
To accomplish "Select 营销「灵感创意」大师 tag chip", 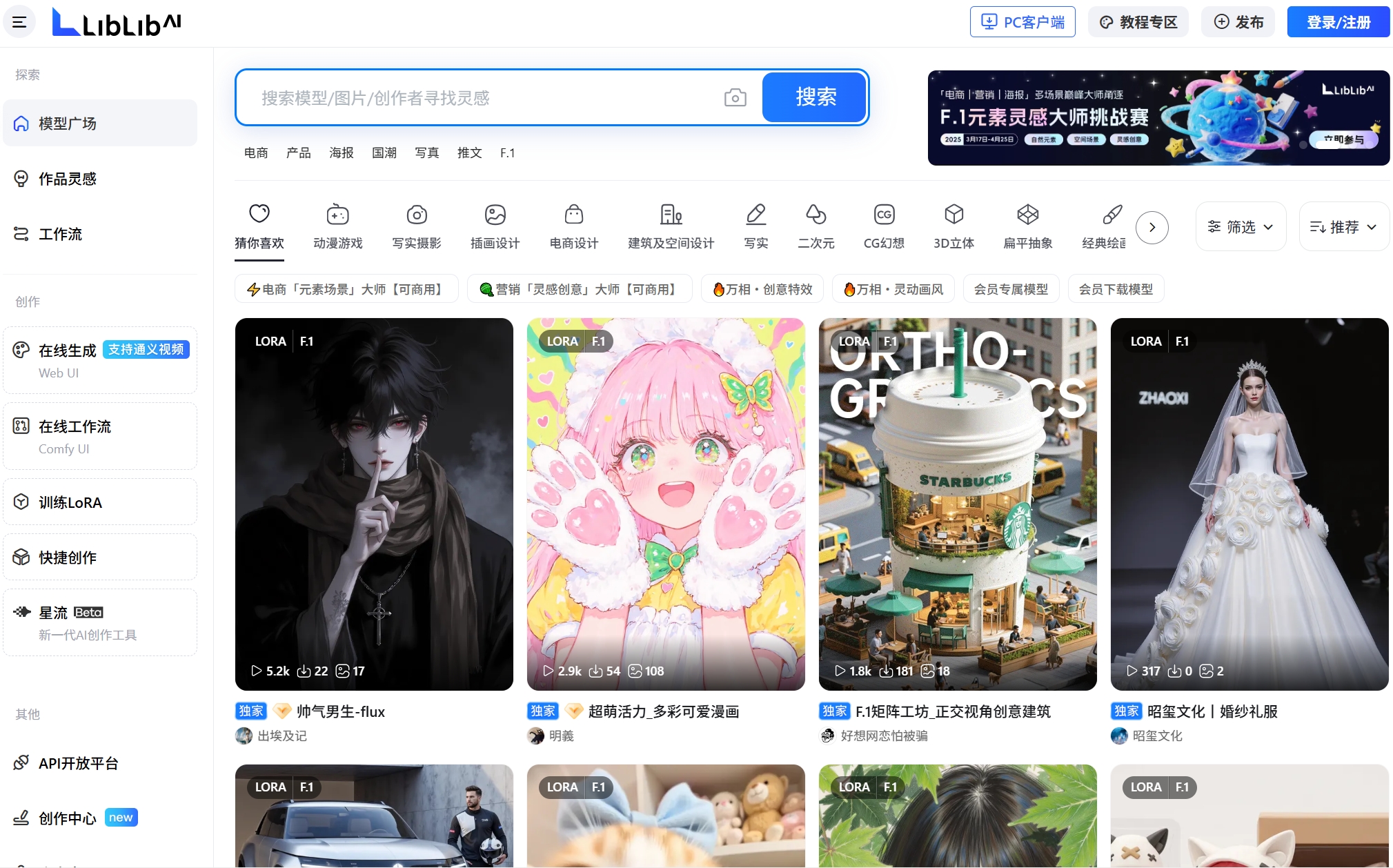I will point(580,289).
